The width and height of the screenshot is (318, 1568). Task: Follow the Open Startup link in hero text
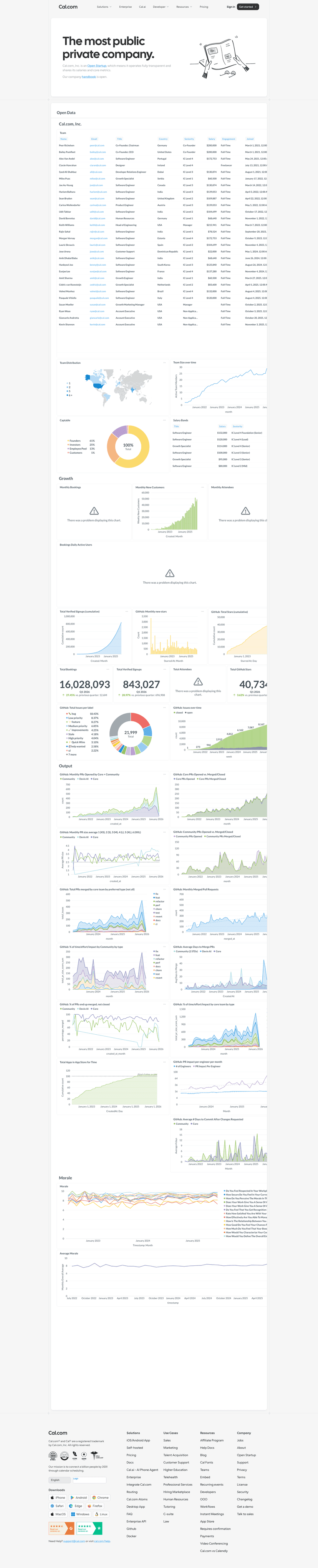(97, 66)
